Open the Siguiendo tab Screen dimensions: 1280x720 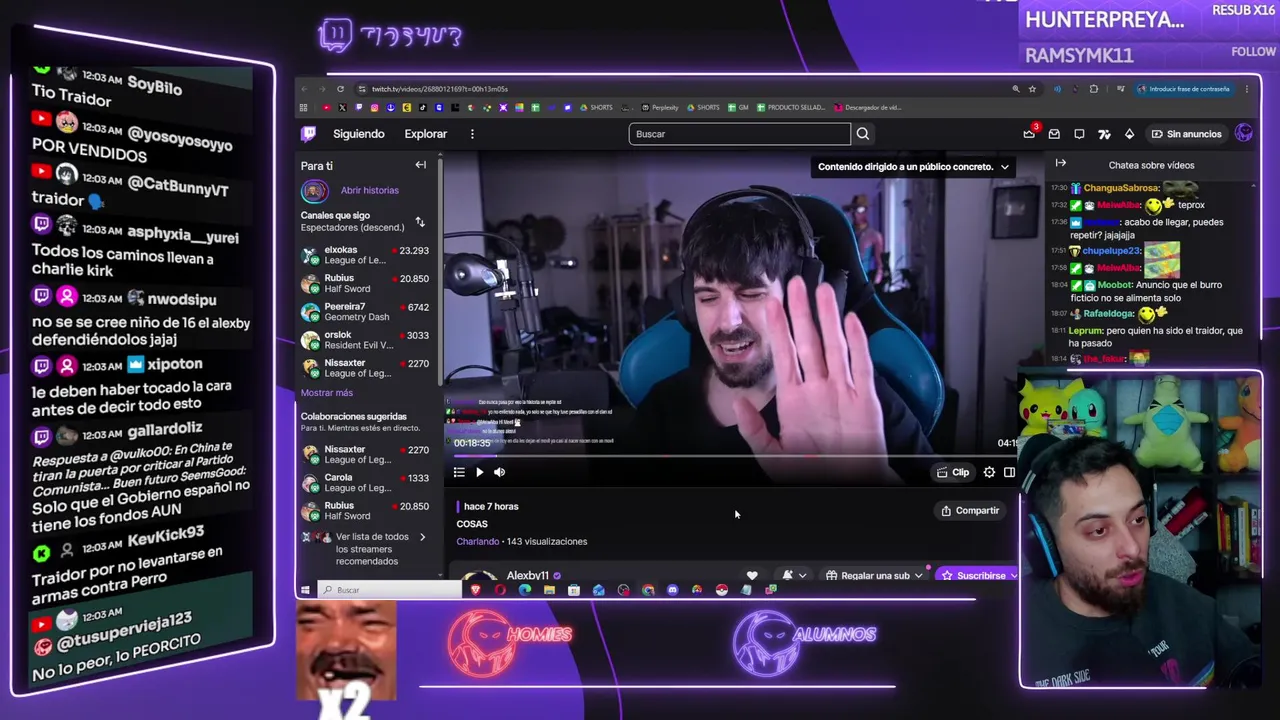359,134
